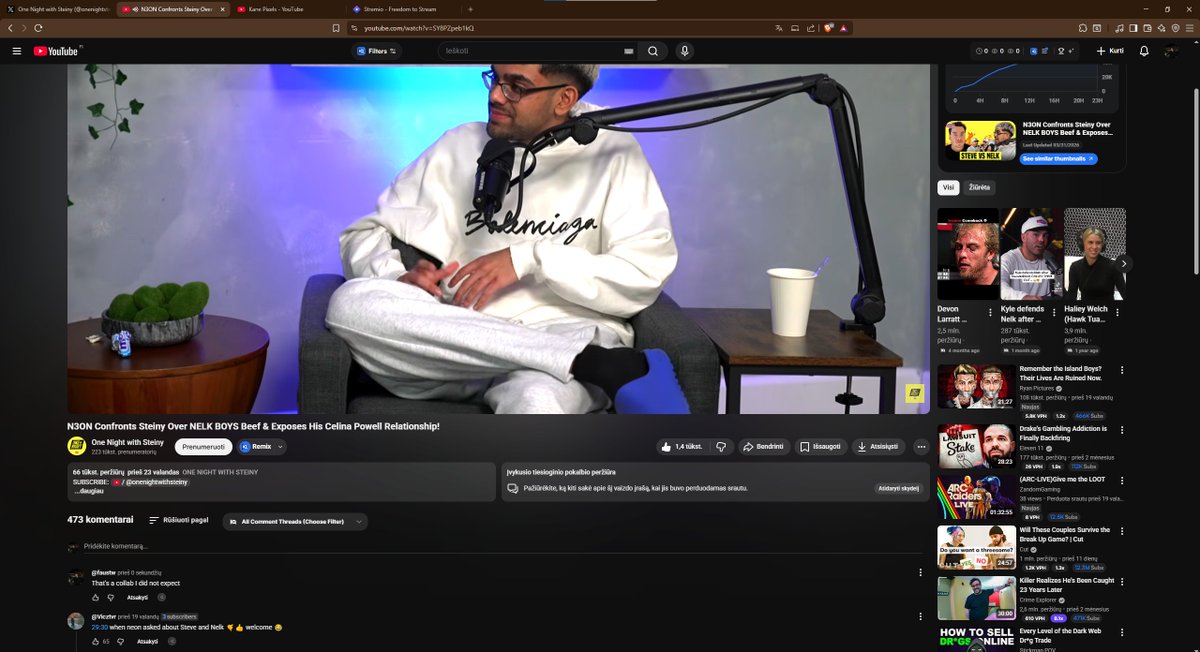Open the on-screen keyboard icon in search box
1200x652 pixels.
pos(628,51)
